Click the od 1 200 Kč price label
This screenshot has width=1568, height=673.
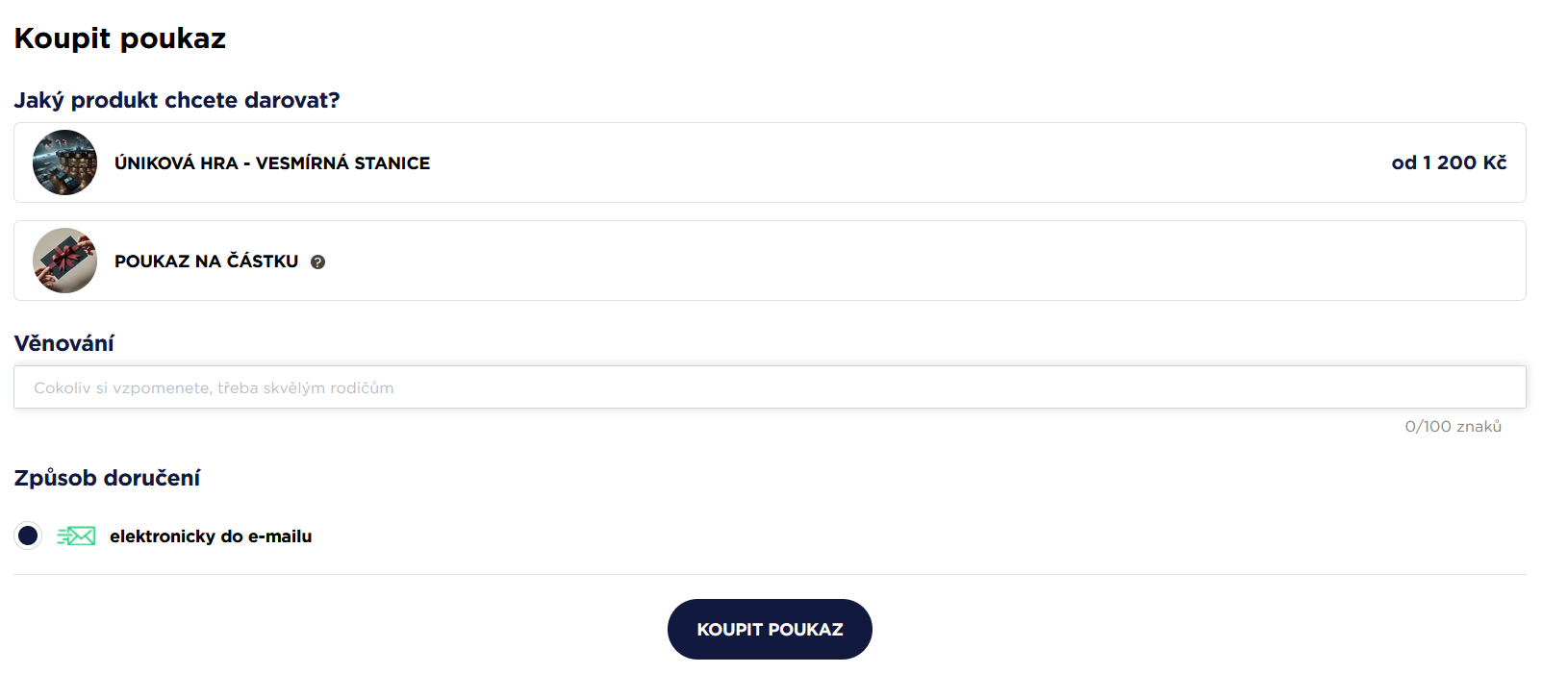(x=1449, y=162)
